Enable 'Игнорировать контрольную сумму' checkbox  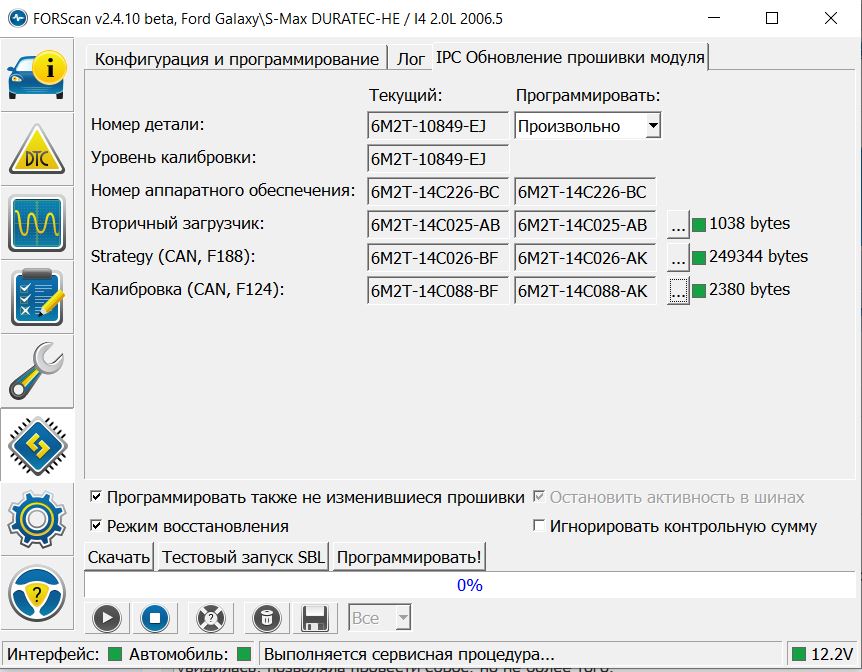(539, 526)
